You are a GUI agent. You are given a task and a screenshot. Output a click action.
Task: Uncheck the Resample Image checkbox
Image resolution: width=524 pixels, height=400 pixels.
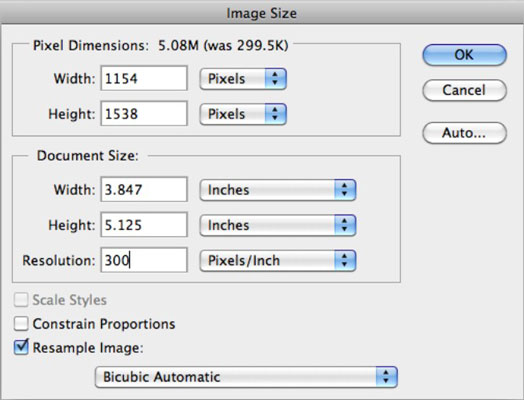tap(21, 348)
